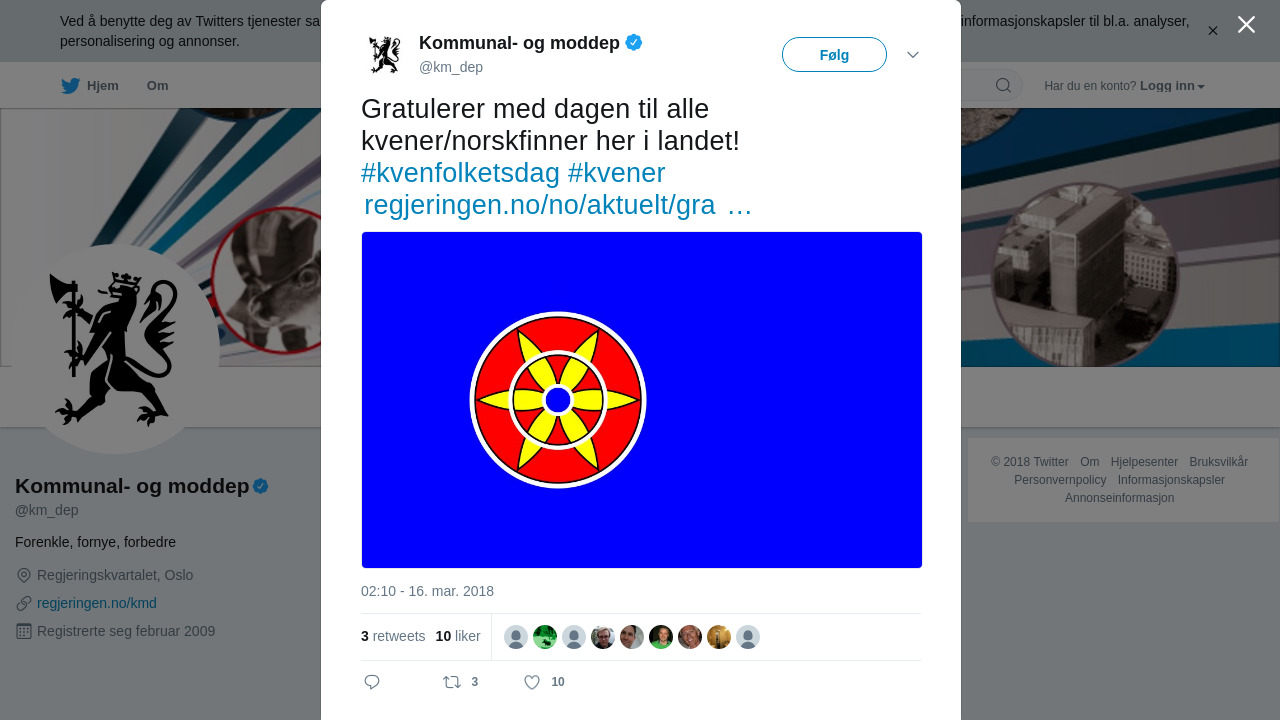Open the Logg inn dropdown

tap(1172, 86)
